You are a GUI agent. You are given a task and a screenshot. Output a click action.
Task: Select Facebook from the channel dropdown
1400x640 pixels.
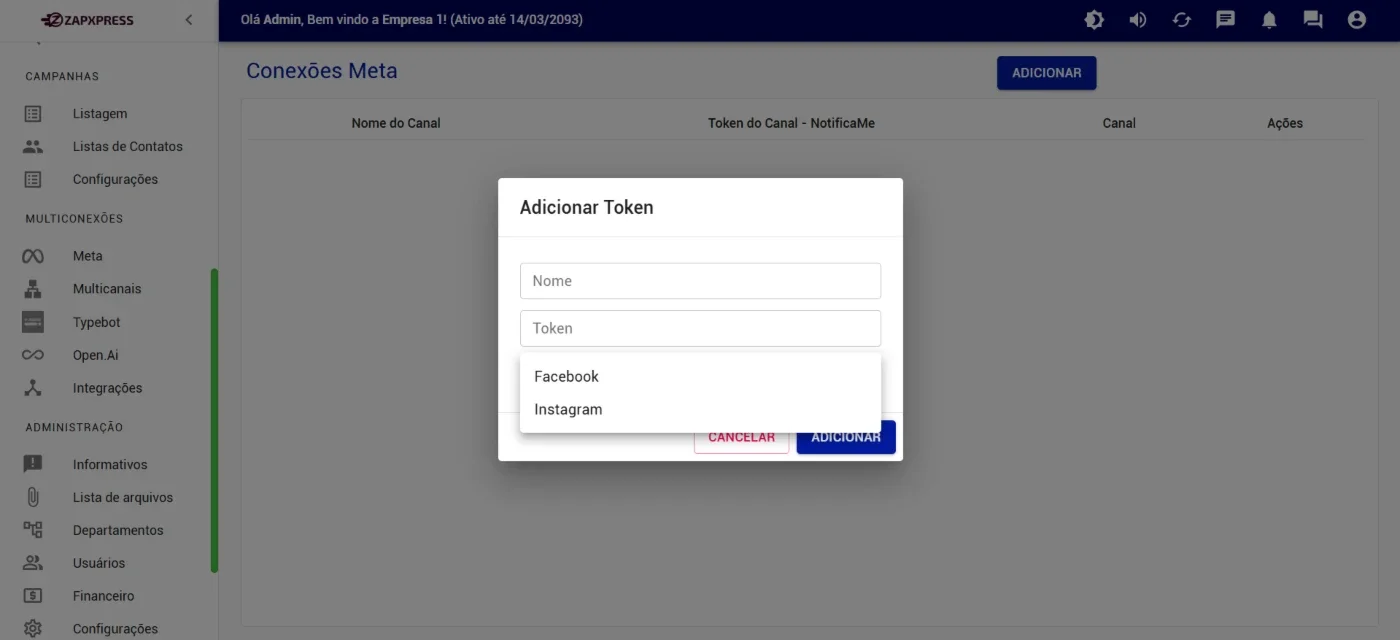(700, 376)
